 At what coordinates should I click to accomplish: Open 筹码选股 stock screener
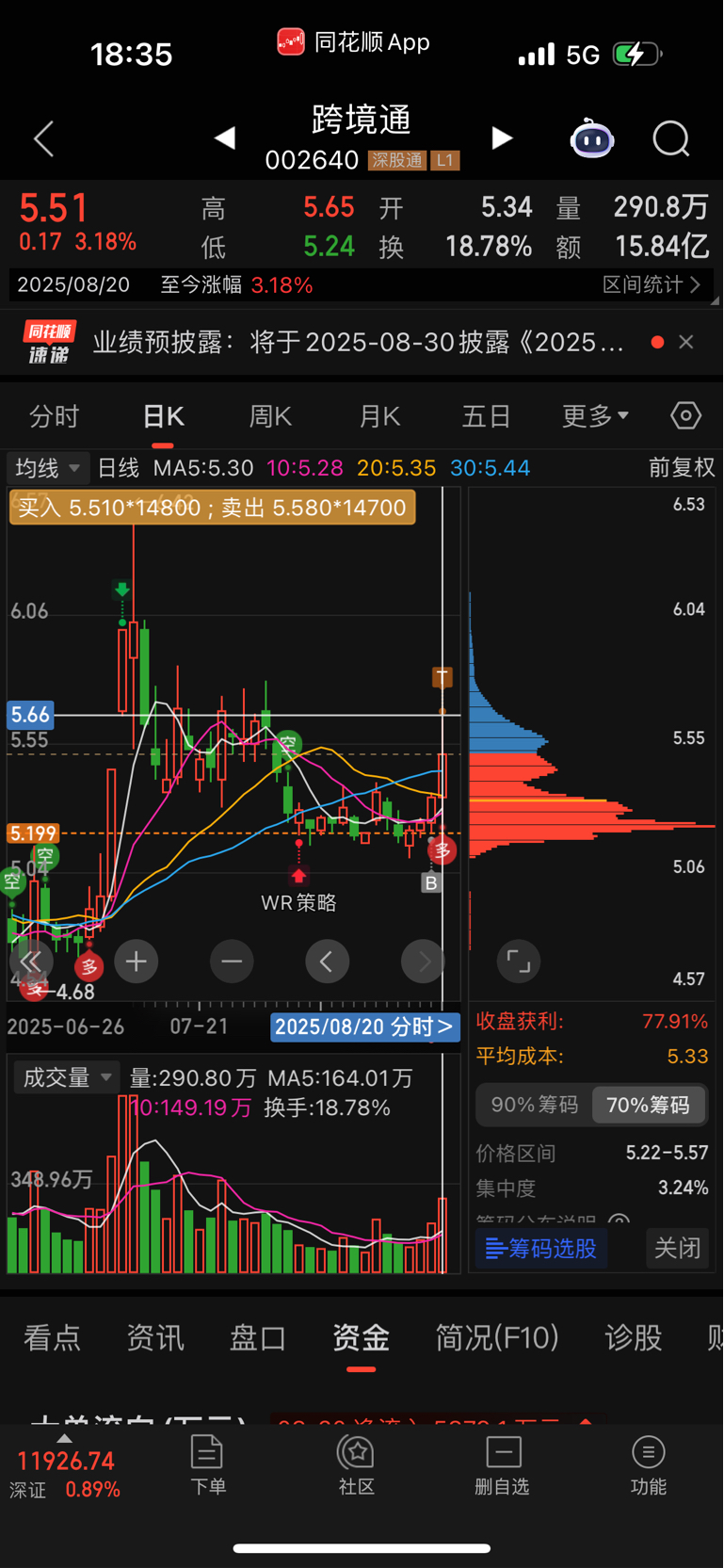tap(541, 1249)
